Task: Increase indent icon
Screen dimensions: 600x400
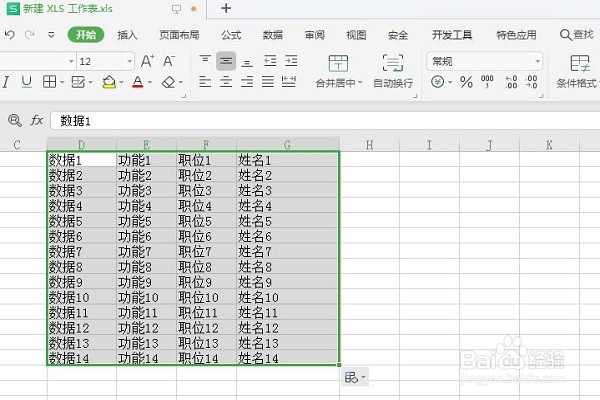Action: pos(291,61)
